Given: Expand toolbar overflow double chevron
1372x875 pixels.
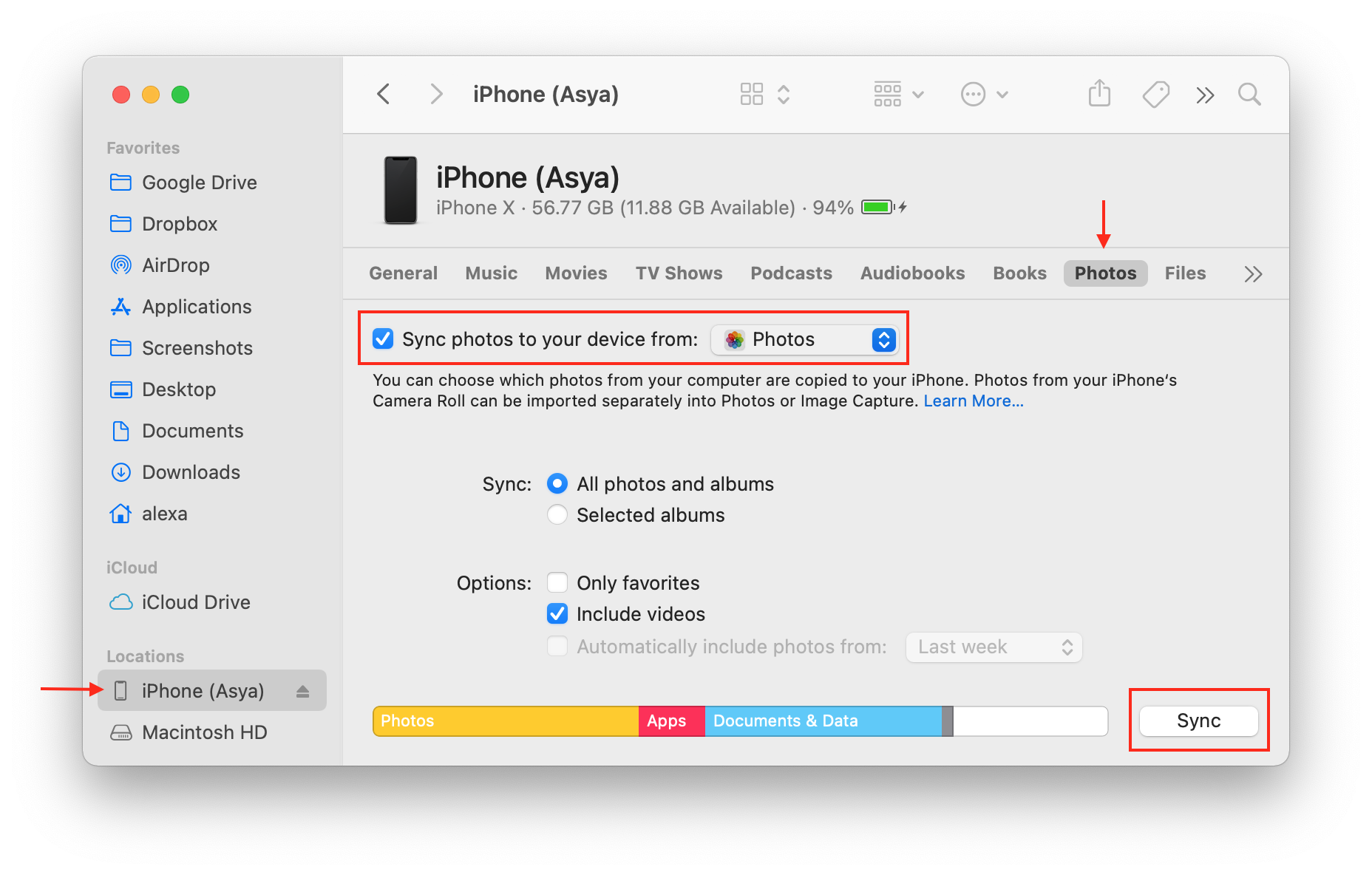Looking at the screenshot, I should [x=1205, y=95].
